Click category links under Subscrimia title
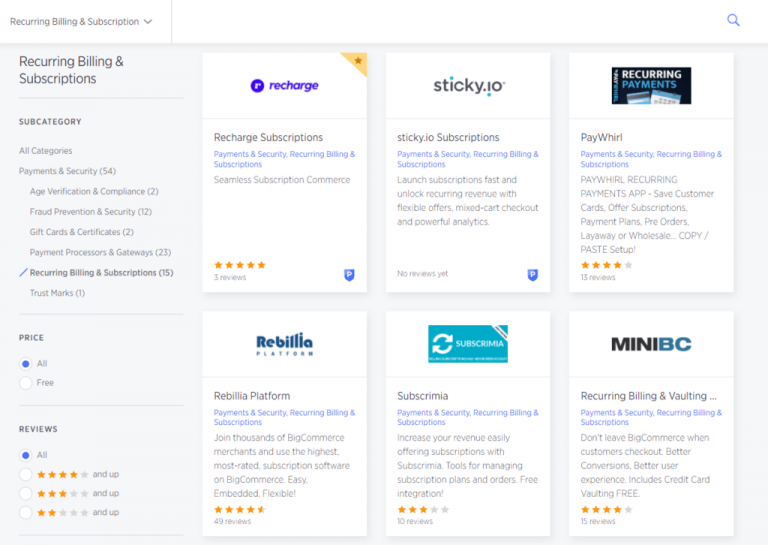Viewport: 768px width, 545px height. 468,417
